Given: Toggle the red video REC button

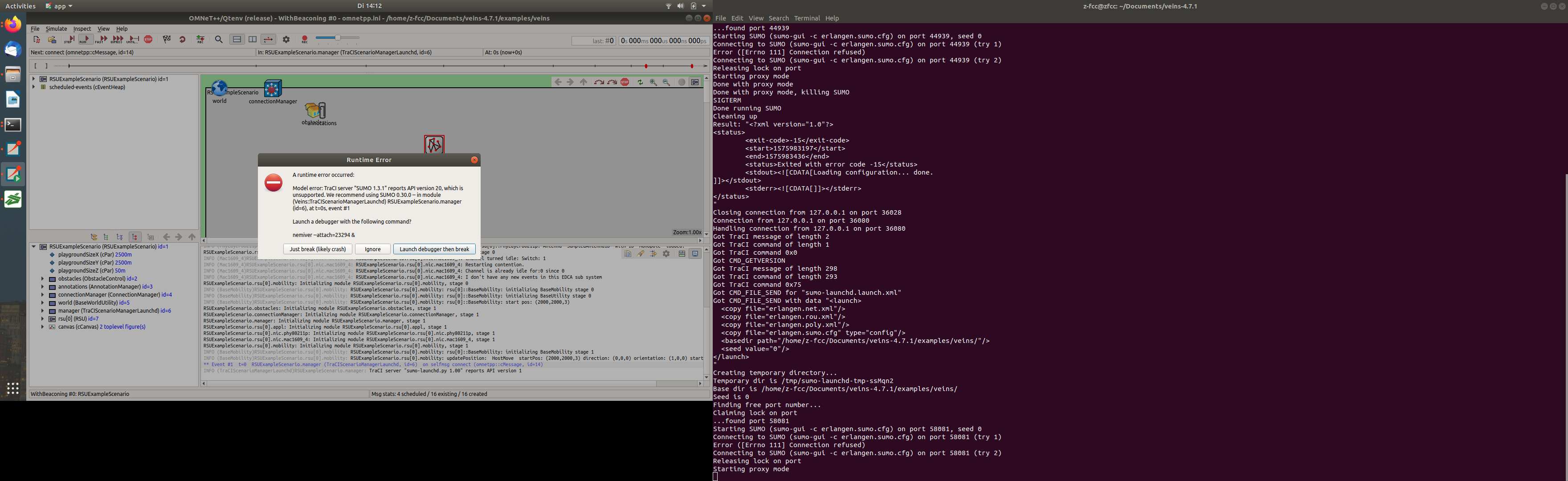Looking at the screenshot, I should 304,40.
